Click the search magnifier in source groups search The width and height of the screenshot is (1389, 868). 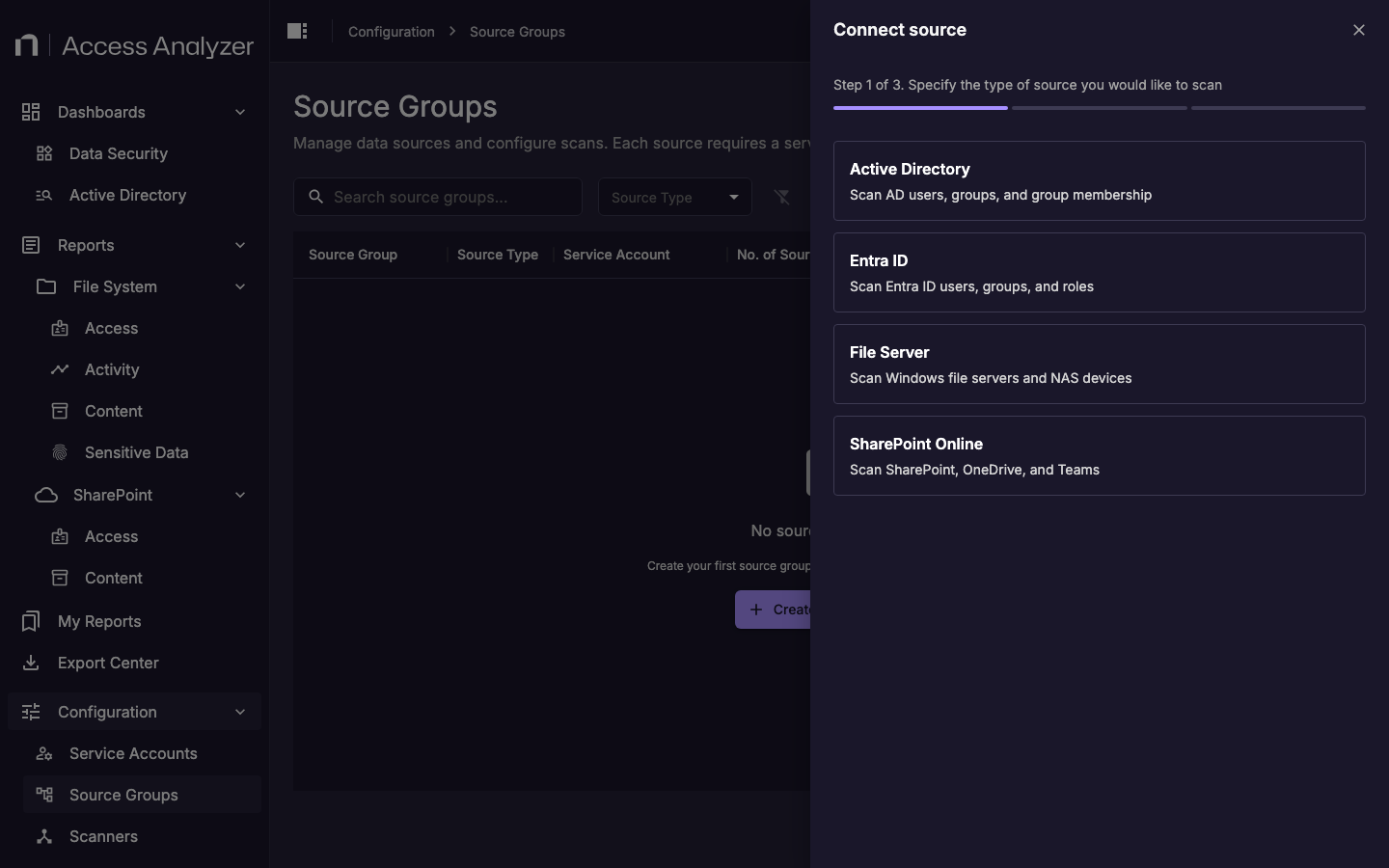pyautogui.click(x=315, y=197)
